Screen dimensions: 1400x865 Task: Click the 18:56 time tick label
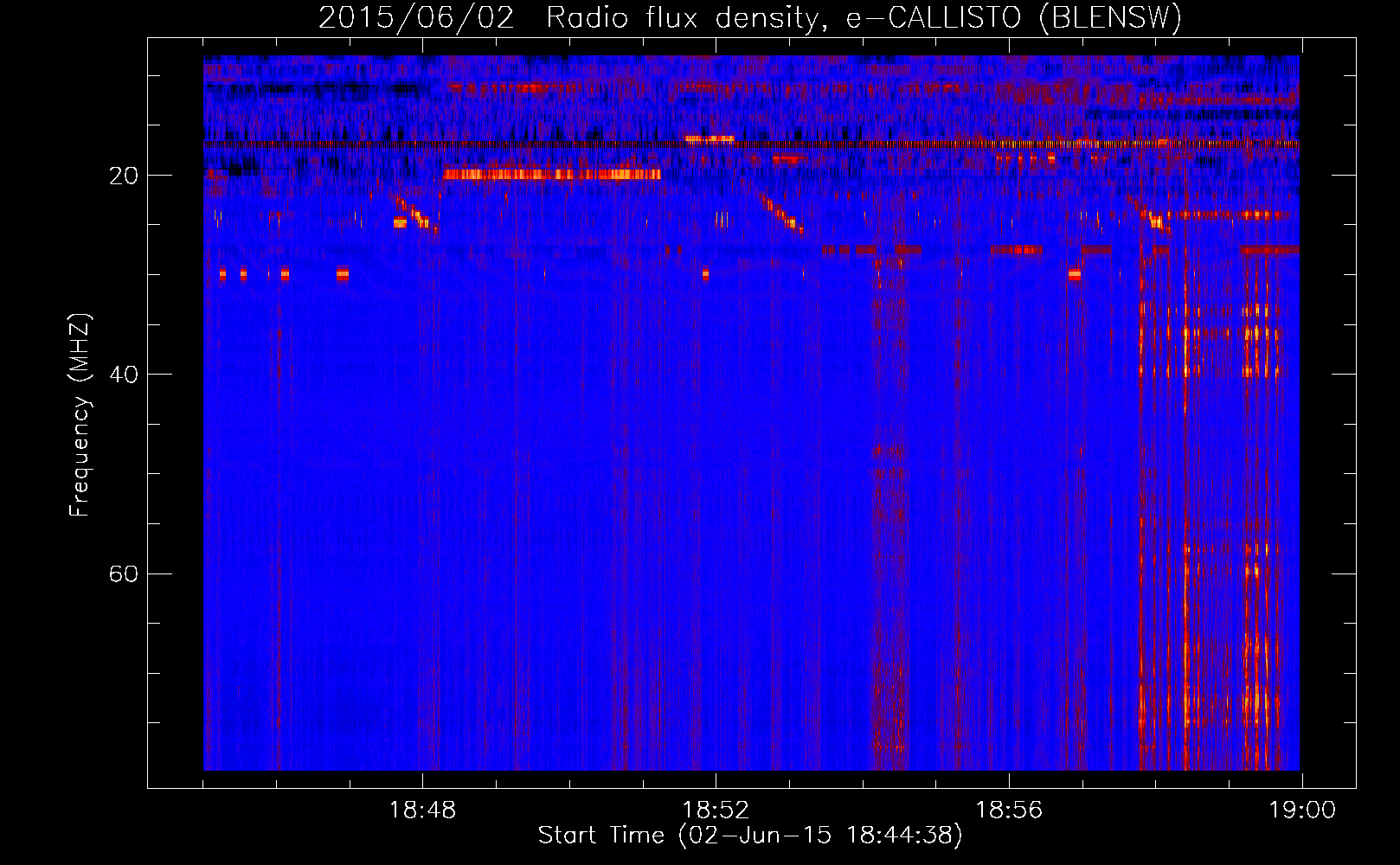pyautogui.click(x=1009, y=811)
